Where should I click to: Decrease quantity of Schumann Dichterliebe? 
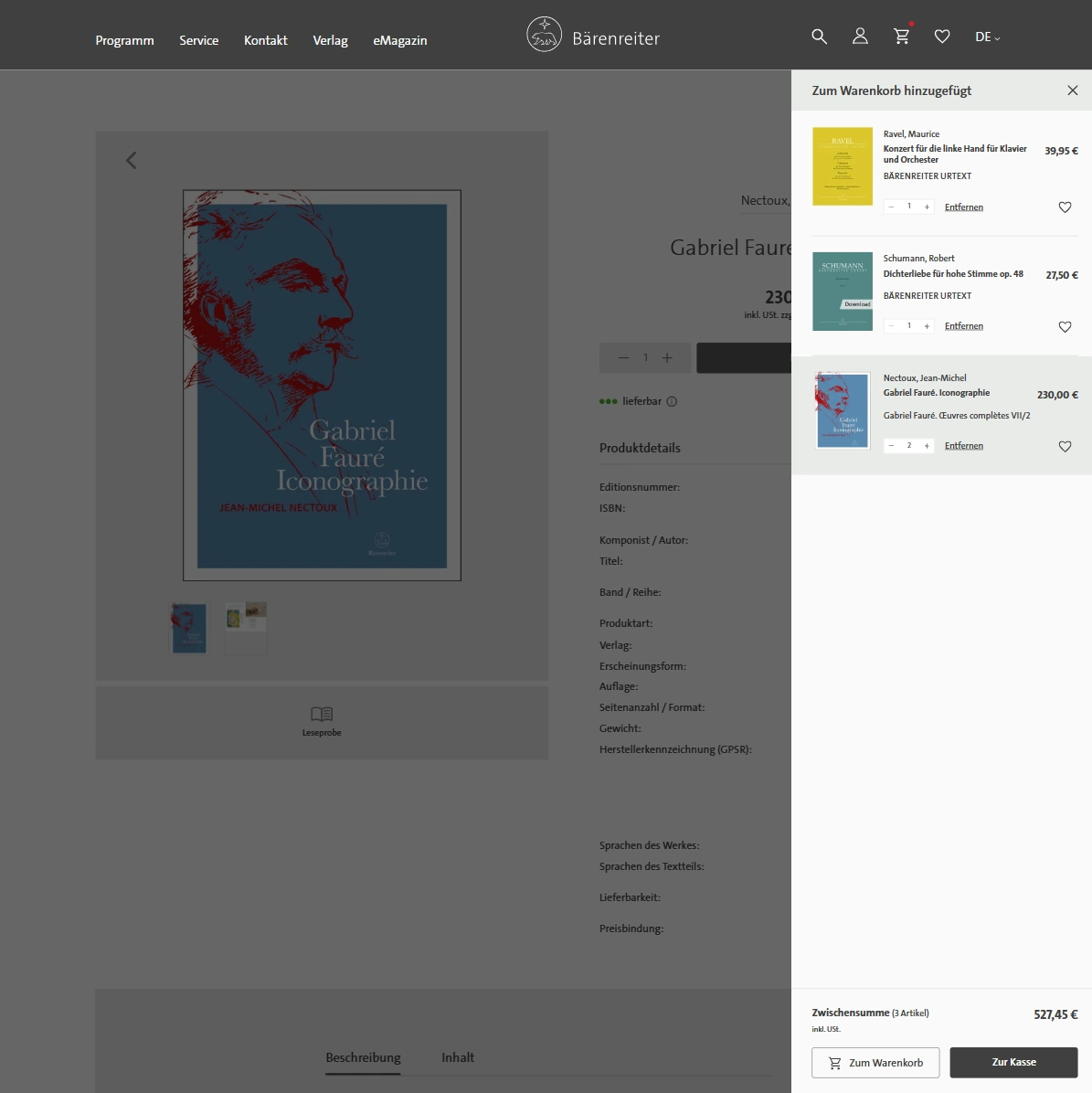891,326
